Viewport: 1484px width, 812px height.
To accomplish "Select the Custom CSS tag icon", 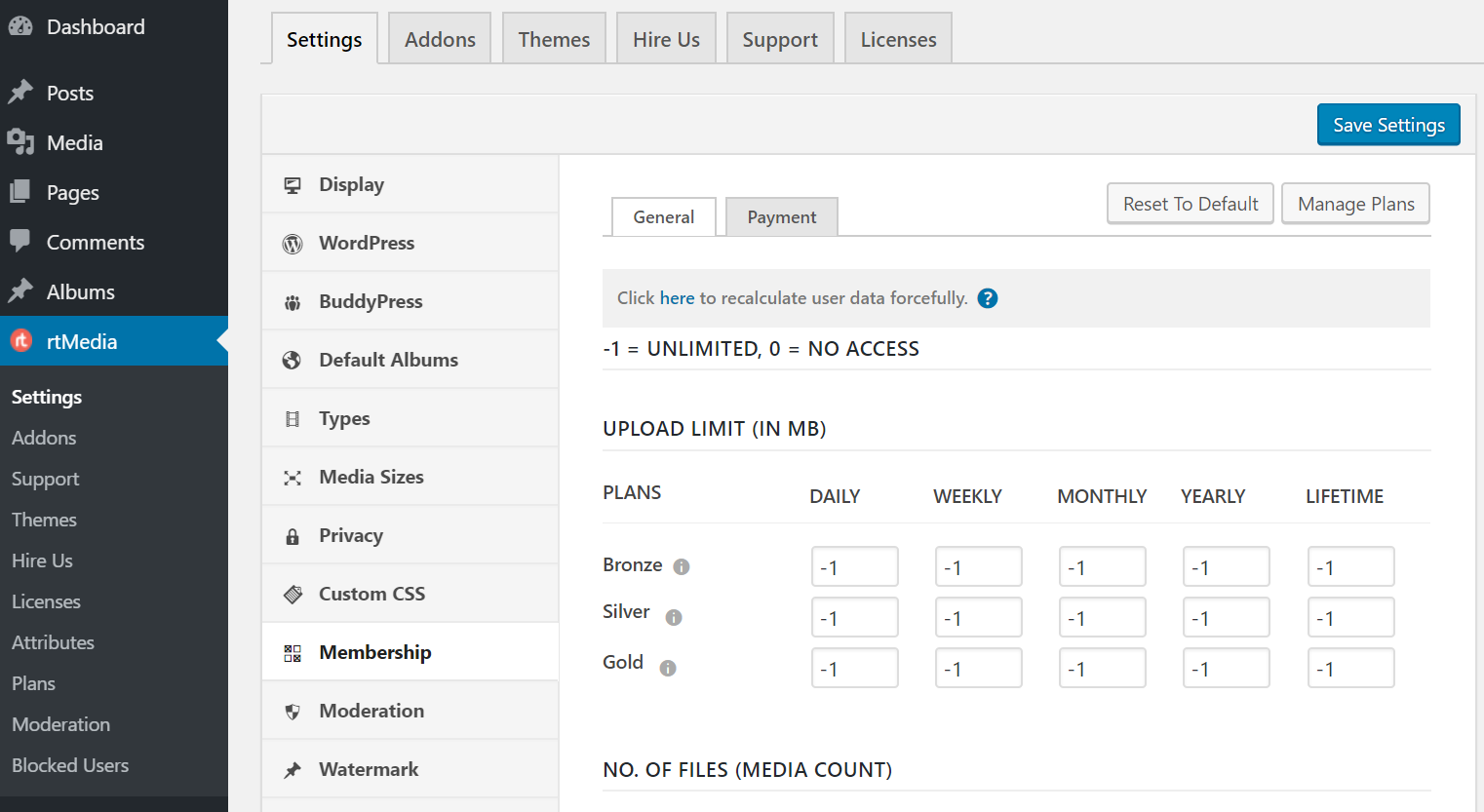I will click(292, 593).
